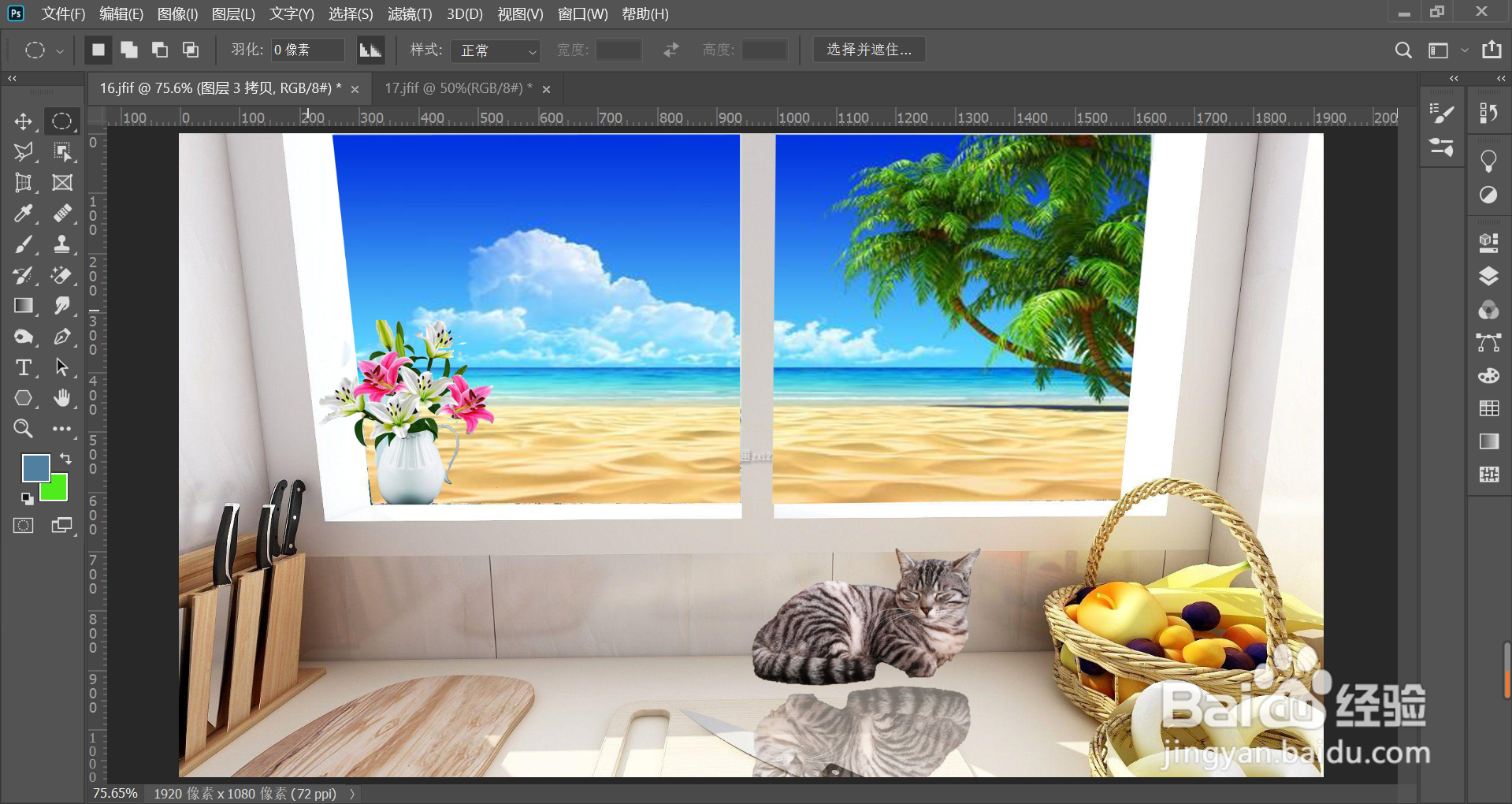Open the 视图(V) menu
The image size is (1512, 804).
click(x=520, y=14)
